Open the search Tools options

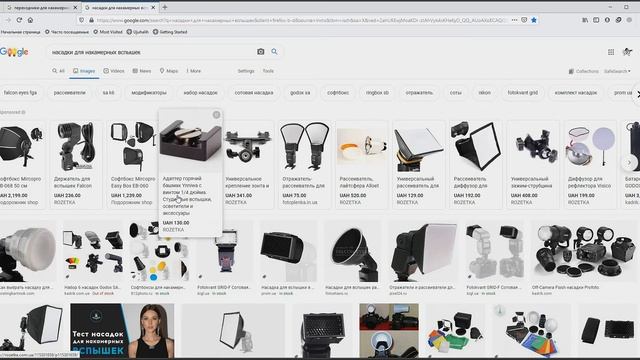point(268,71)
